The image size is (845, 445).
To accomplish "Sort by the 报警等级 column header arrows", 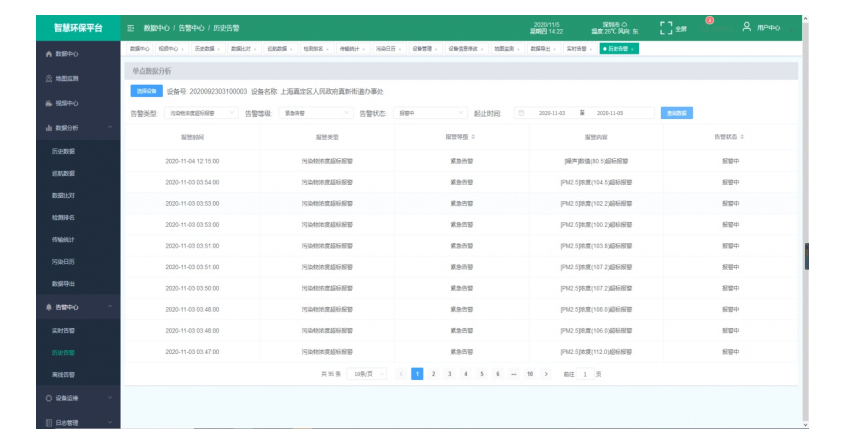I will click(473, 136).
